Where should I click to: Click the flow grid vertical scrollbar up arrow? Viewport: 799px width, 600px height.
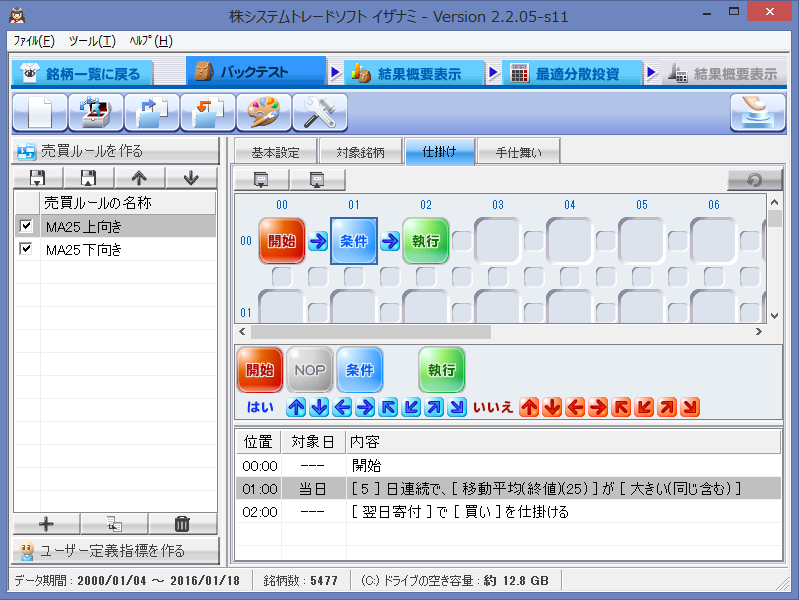click(x=775, y=202)
